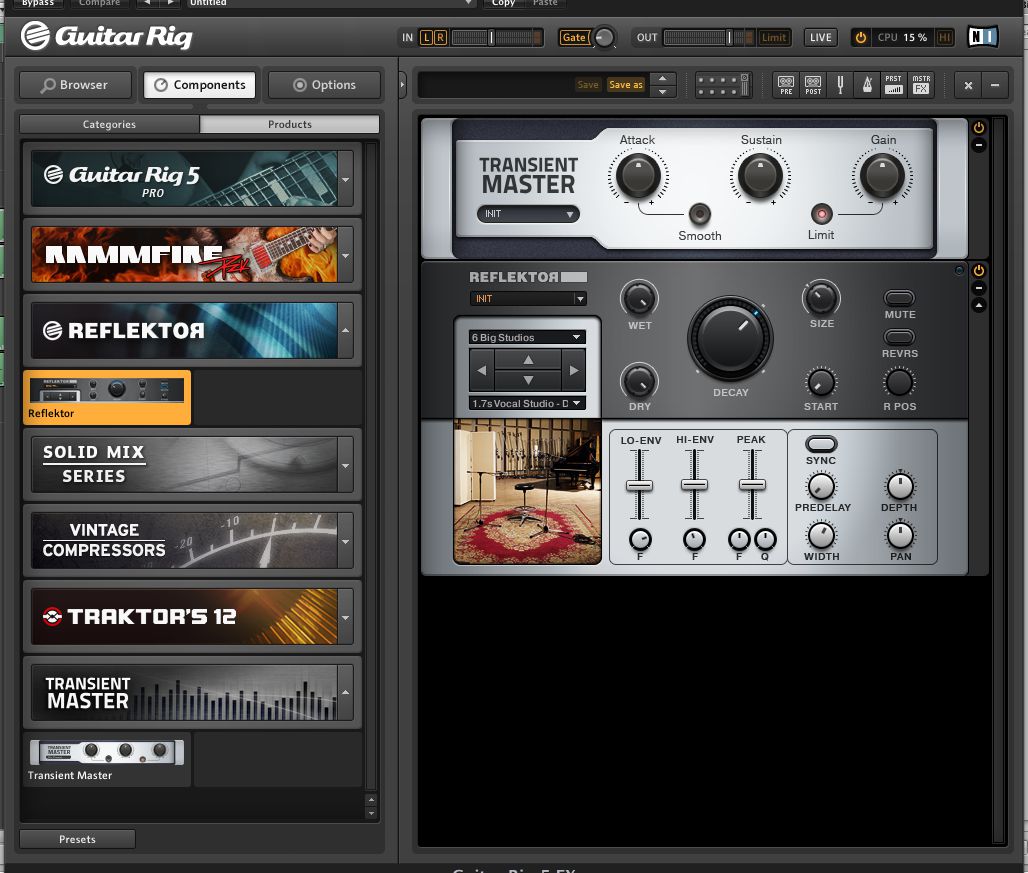Expand the Vintage Compressors product

pyautogui.click(x=346, y=541)
